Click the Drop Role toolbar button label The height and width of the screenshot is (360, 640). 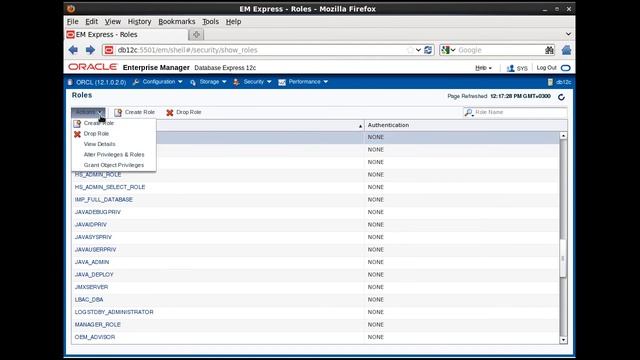[x=189, y=112]
